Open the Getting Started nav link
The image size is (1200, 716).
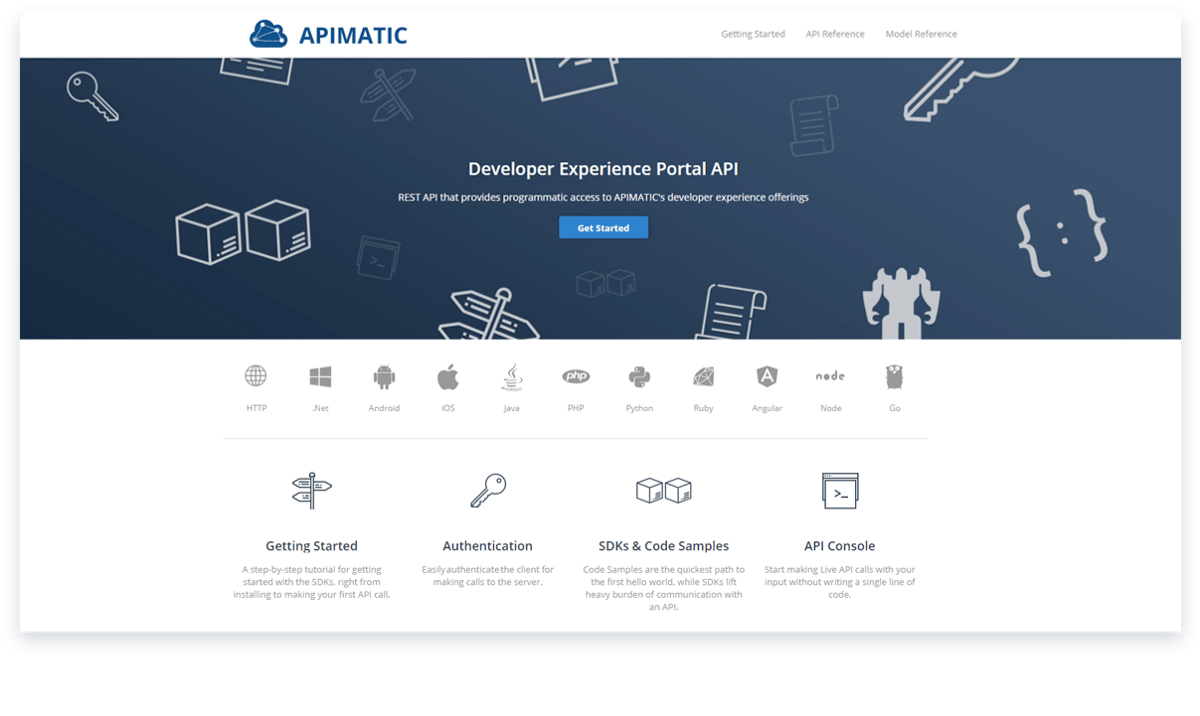(753, 34)
